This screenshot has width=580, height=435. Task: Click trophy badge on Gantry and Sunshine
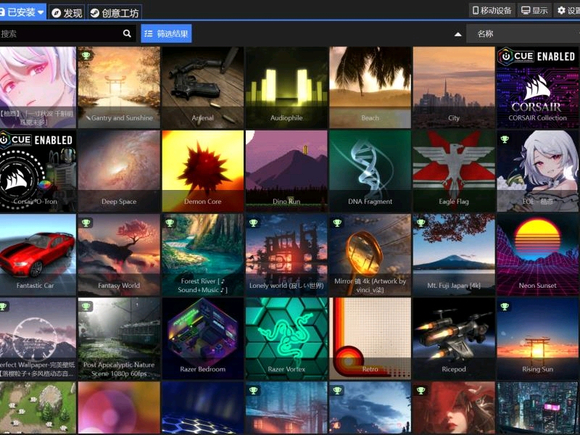(x=86, y=56)
